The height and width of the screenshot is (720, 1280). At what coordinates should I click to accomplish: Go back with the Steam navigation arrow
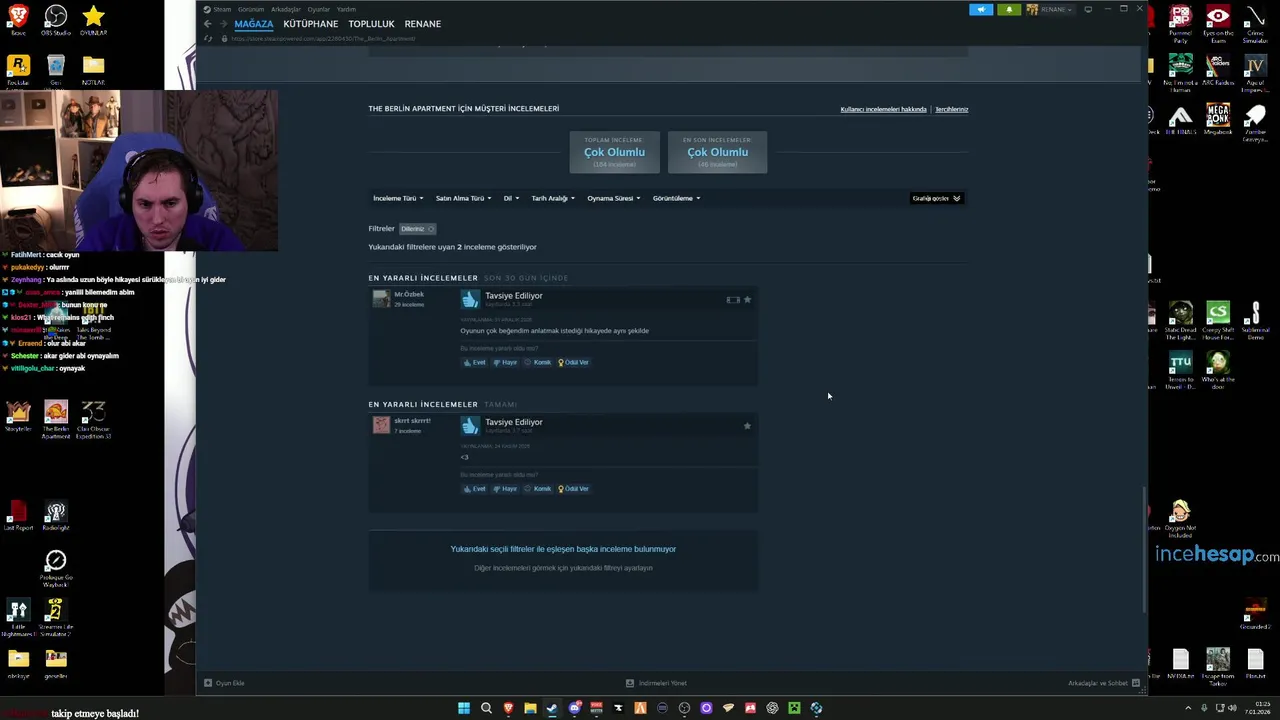click(x=208, y=24)
